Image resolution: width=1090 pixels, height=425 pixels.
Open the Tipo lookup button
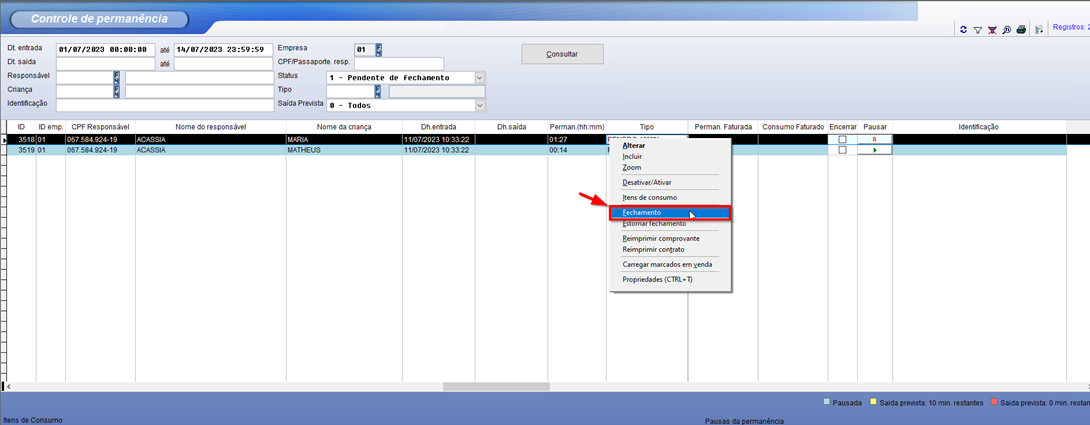pyautogui.click(x=378, y=91)
